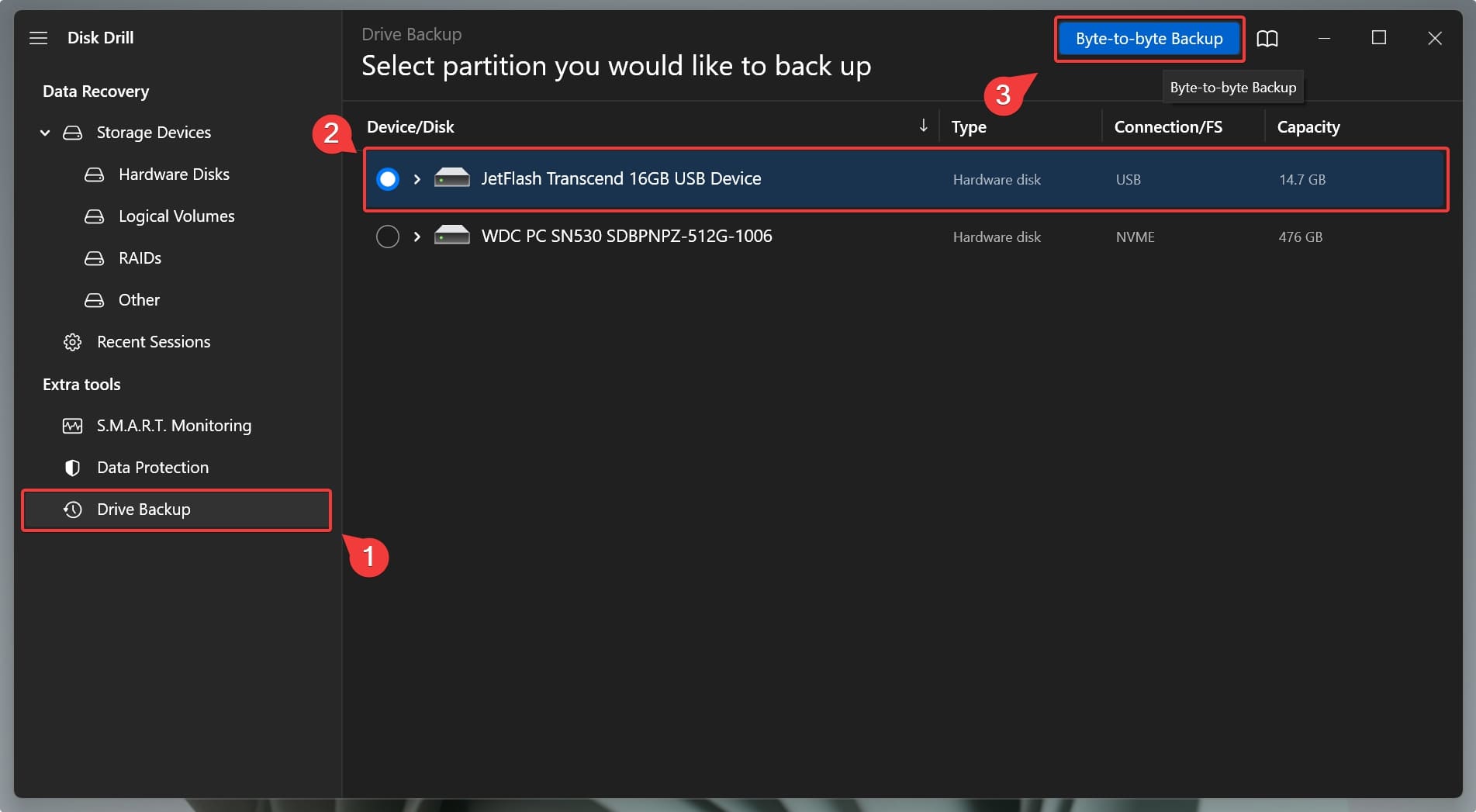Click the 14.7 GB capacity cell
Screen dimensions: 1476x812
pos(1302,180)
